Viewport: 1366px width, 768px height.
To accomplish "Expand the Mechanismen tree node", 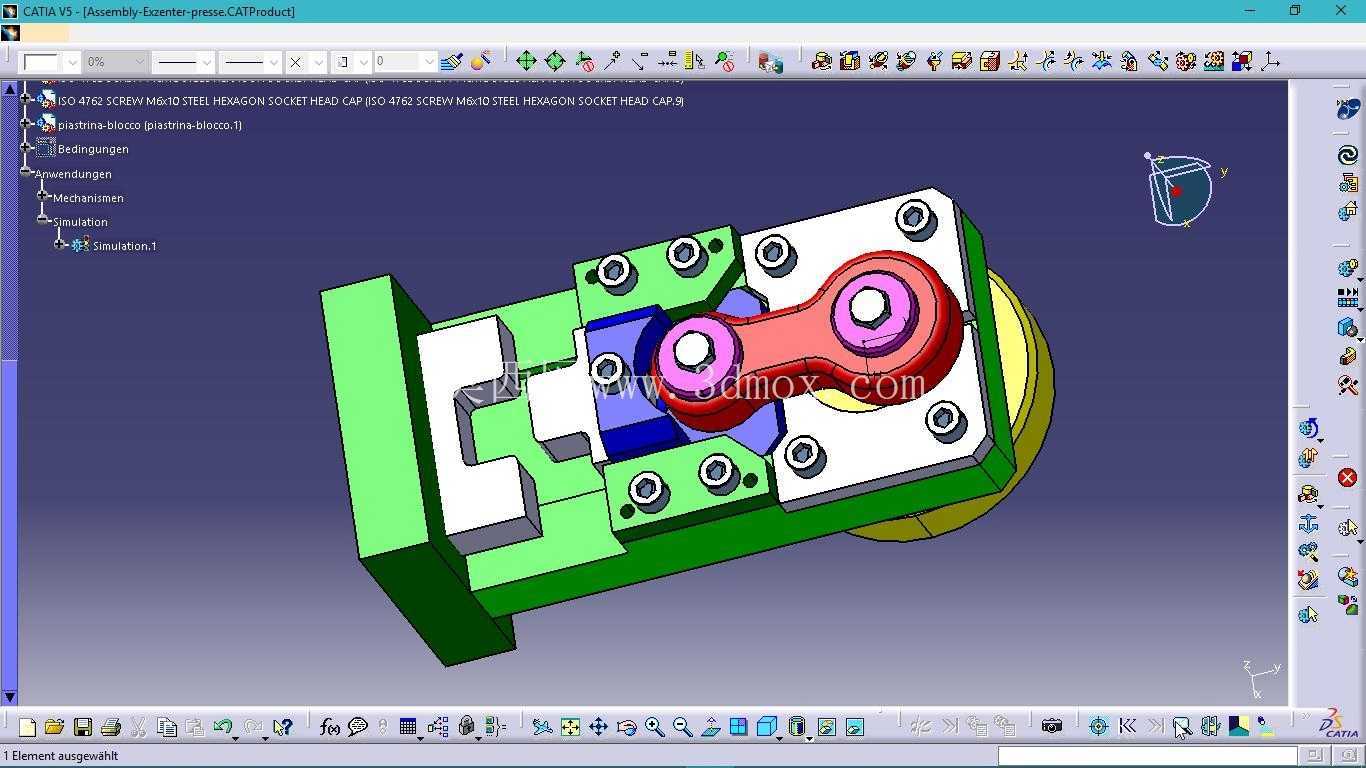I will coord(43,196).
